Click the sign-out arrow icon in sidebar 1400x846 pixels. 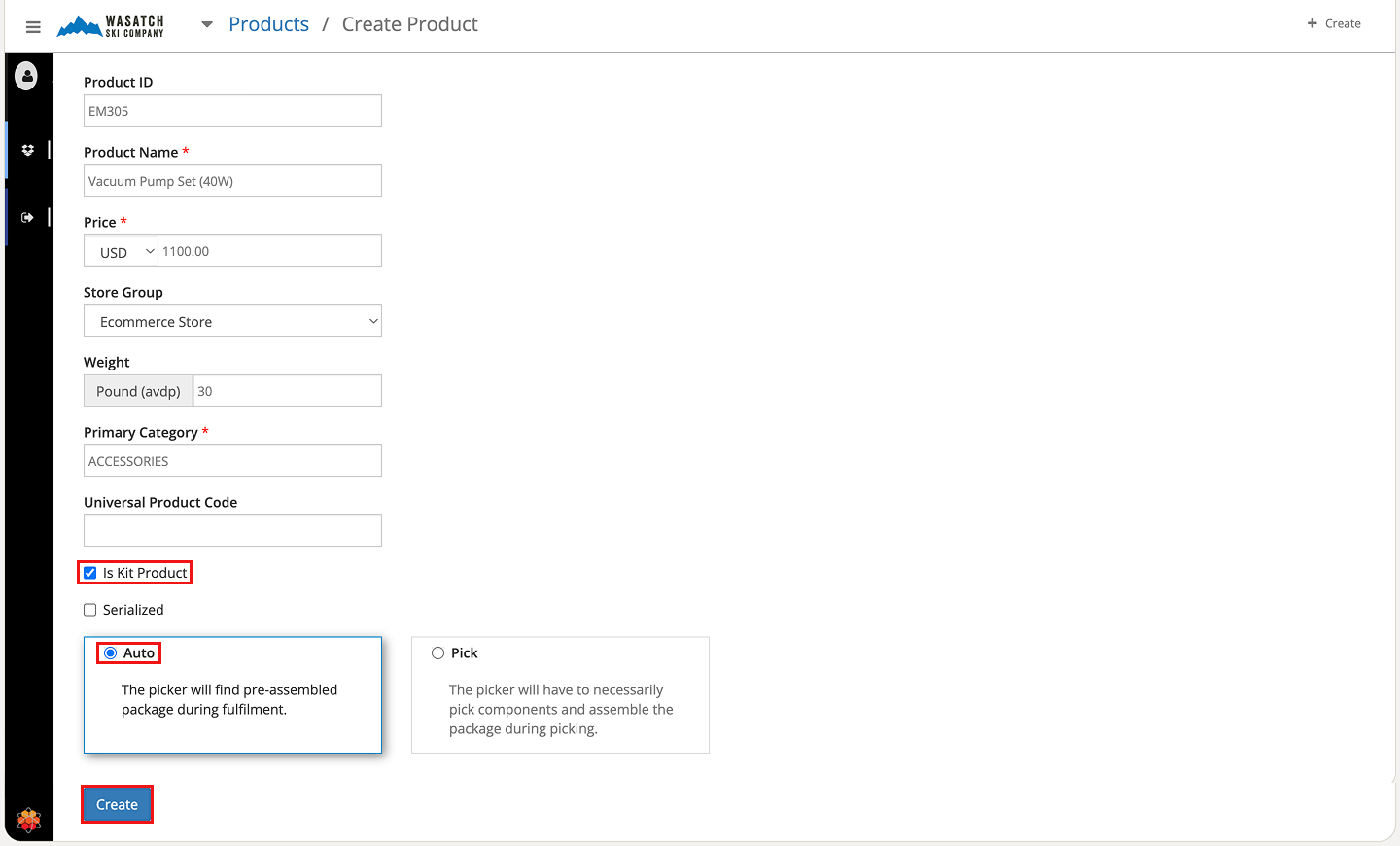(x=27, y=217)
